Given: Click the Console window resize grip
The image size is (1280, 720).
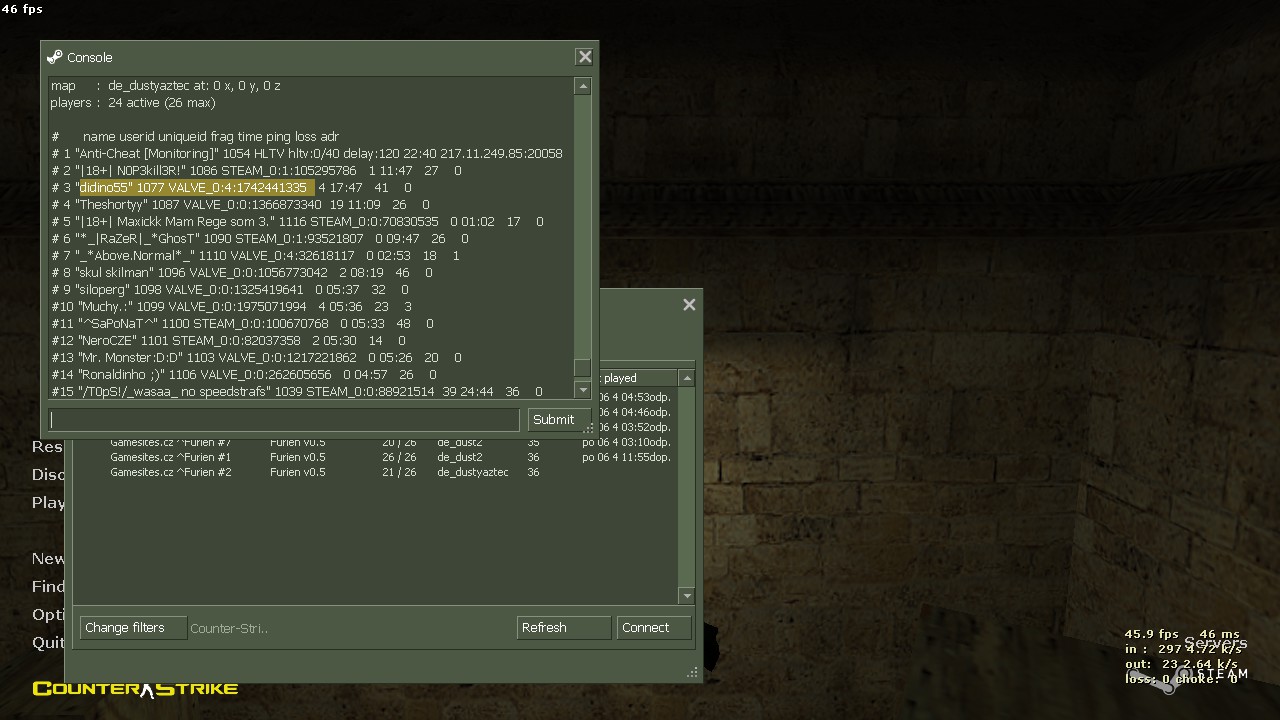Looking at the screenshot, I should (589, 428).
